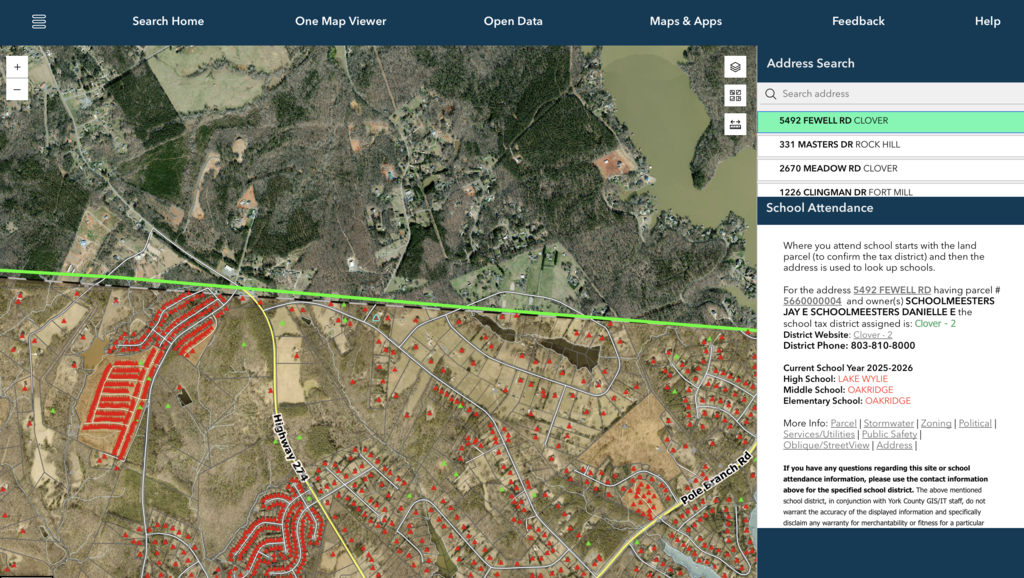This screenshot has width=1024, height=578.
Task: Open the One Map Viewer menu
Action: pos(340,22)
